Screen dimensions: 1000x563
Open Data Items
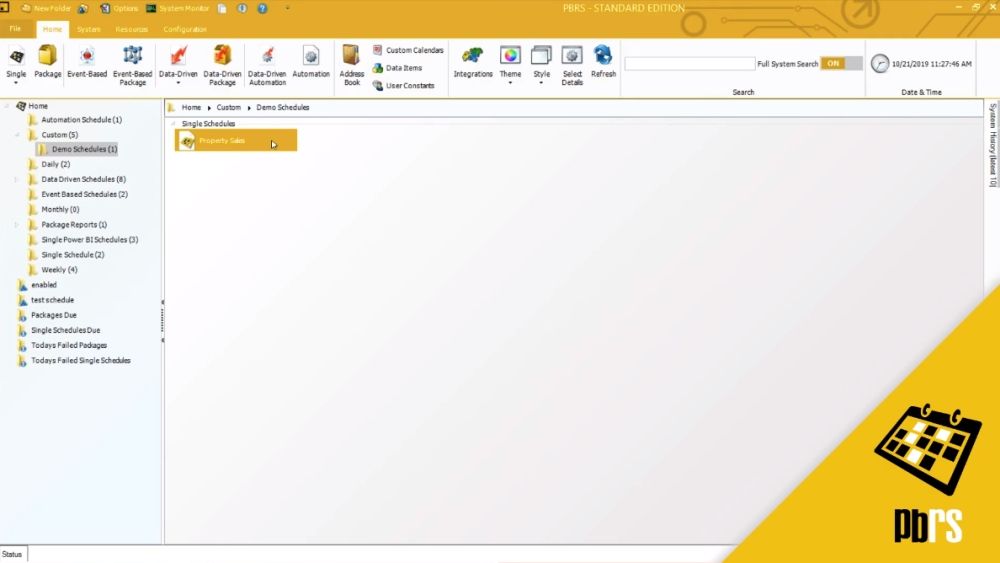[x=397, y=68]
